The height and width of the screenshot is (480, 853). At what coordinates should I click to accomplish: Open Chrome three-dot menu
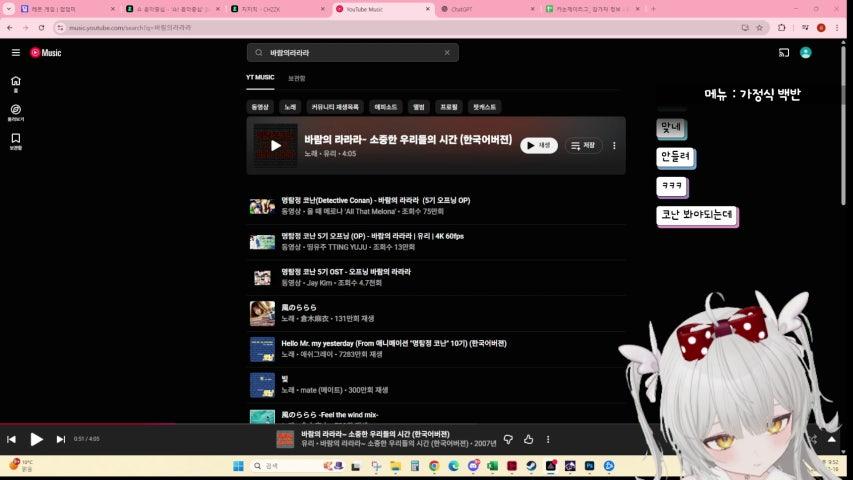tap(837, 28)
